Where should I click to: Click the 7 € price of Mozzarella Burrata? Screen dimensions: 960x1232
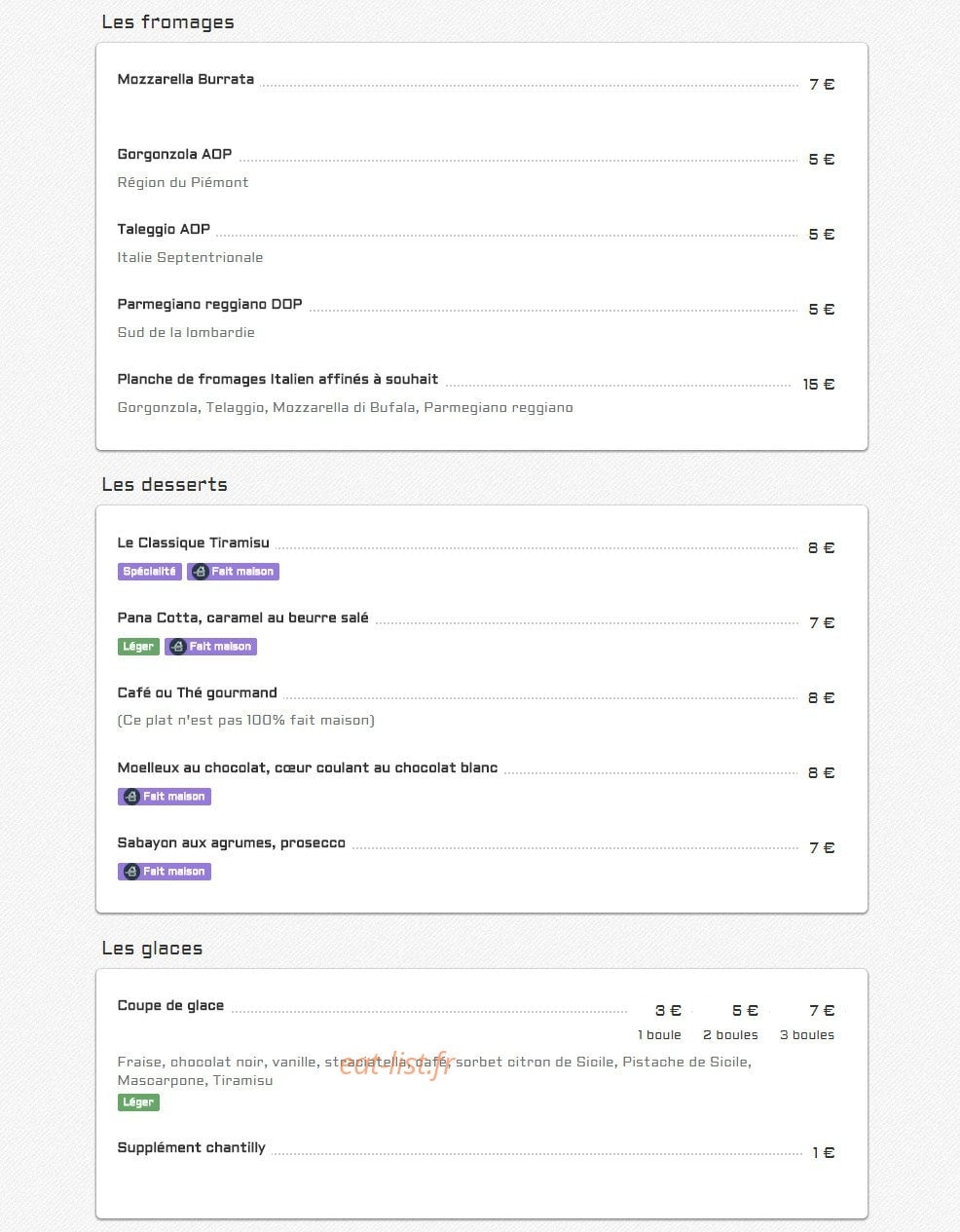[x=822, y=85]
